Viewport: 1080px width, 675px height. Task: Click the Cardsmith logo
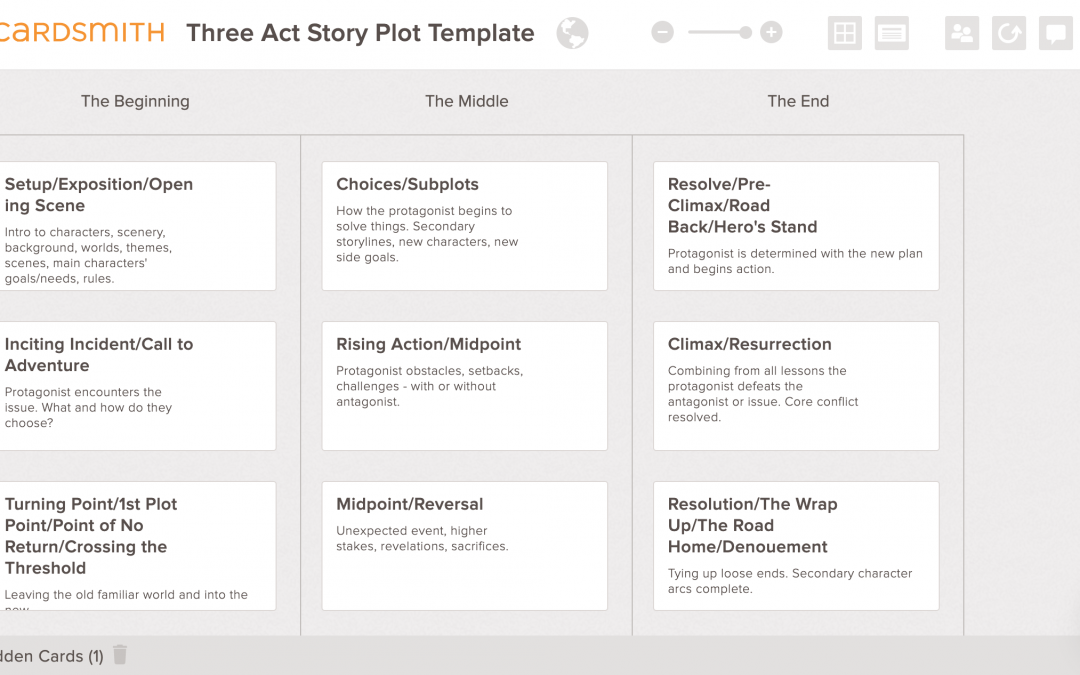tap(82, 32)
